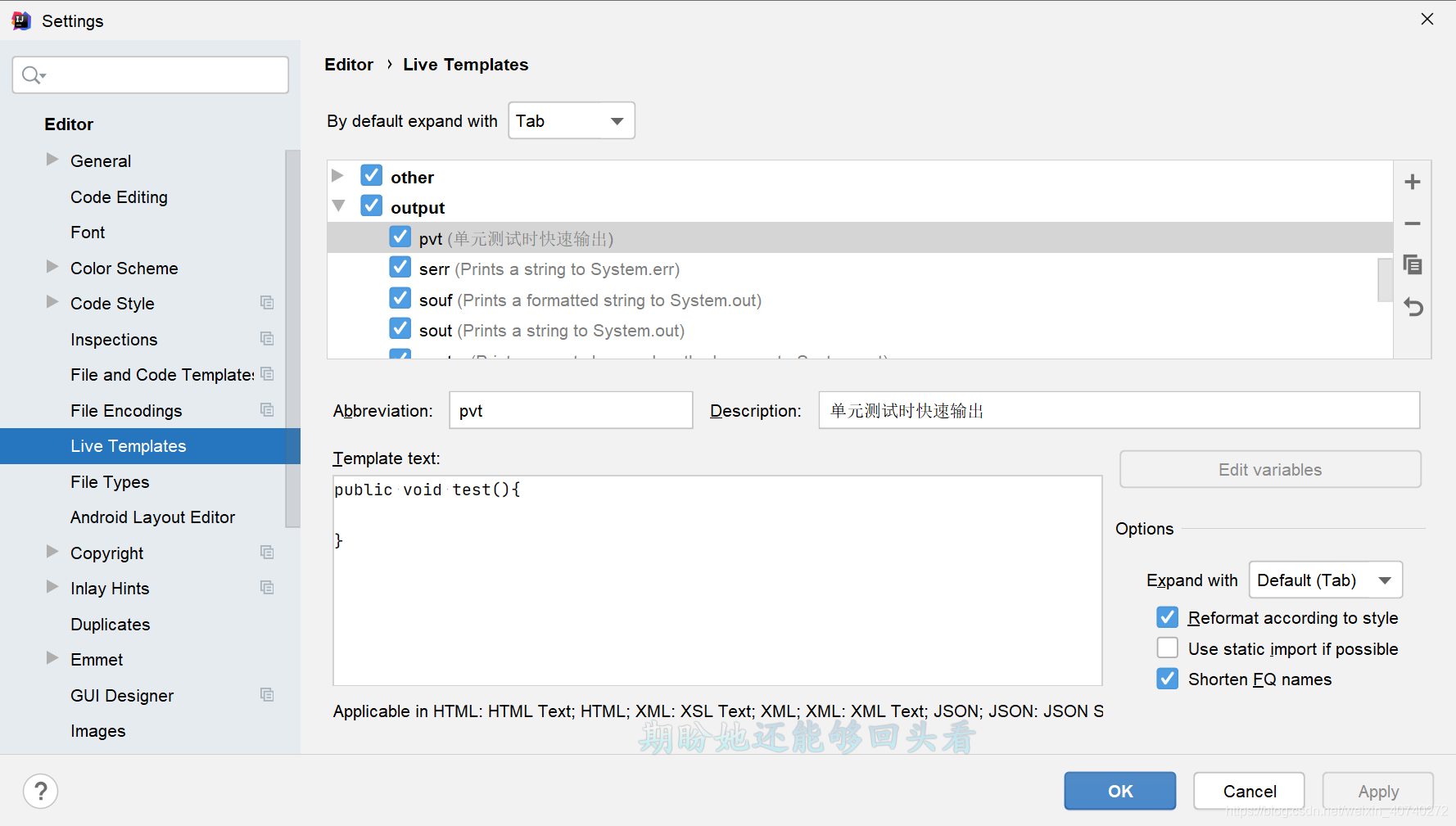Expand the Code Style settings node
This screenshot has height=826, width=1456.
(52, 302)
